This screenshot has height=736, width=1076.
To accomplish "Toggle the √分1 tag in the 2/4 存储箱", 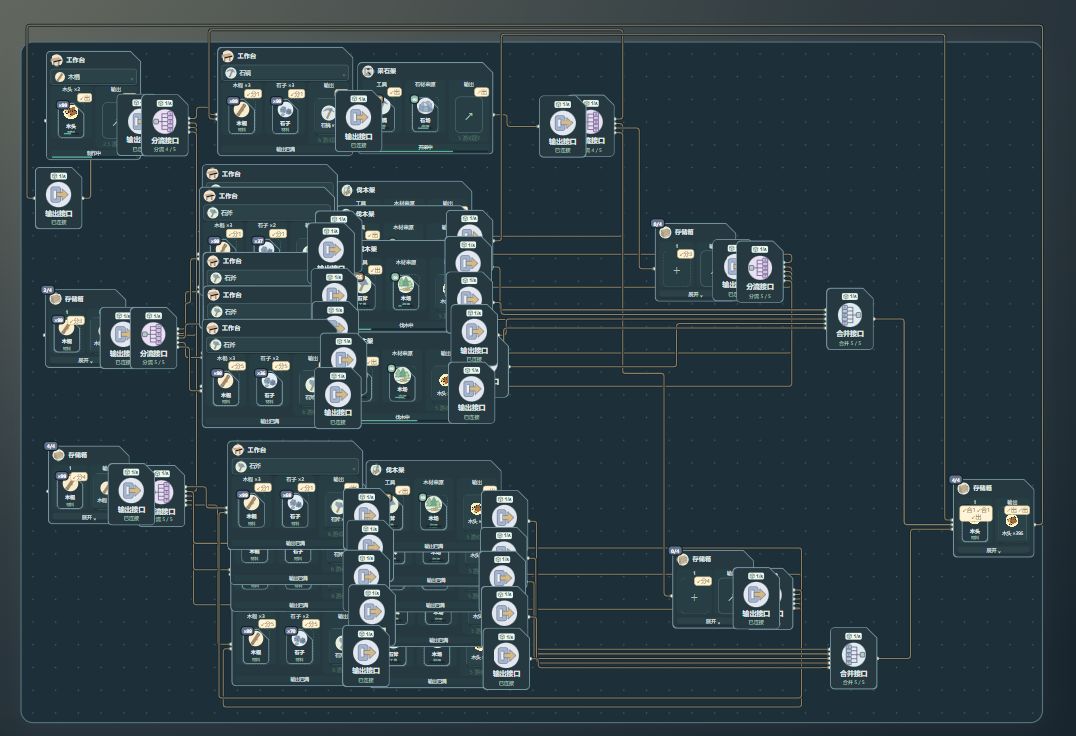I will click(75, 321).
